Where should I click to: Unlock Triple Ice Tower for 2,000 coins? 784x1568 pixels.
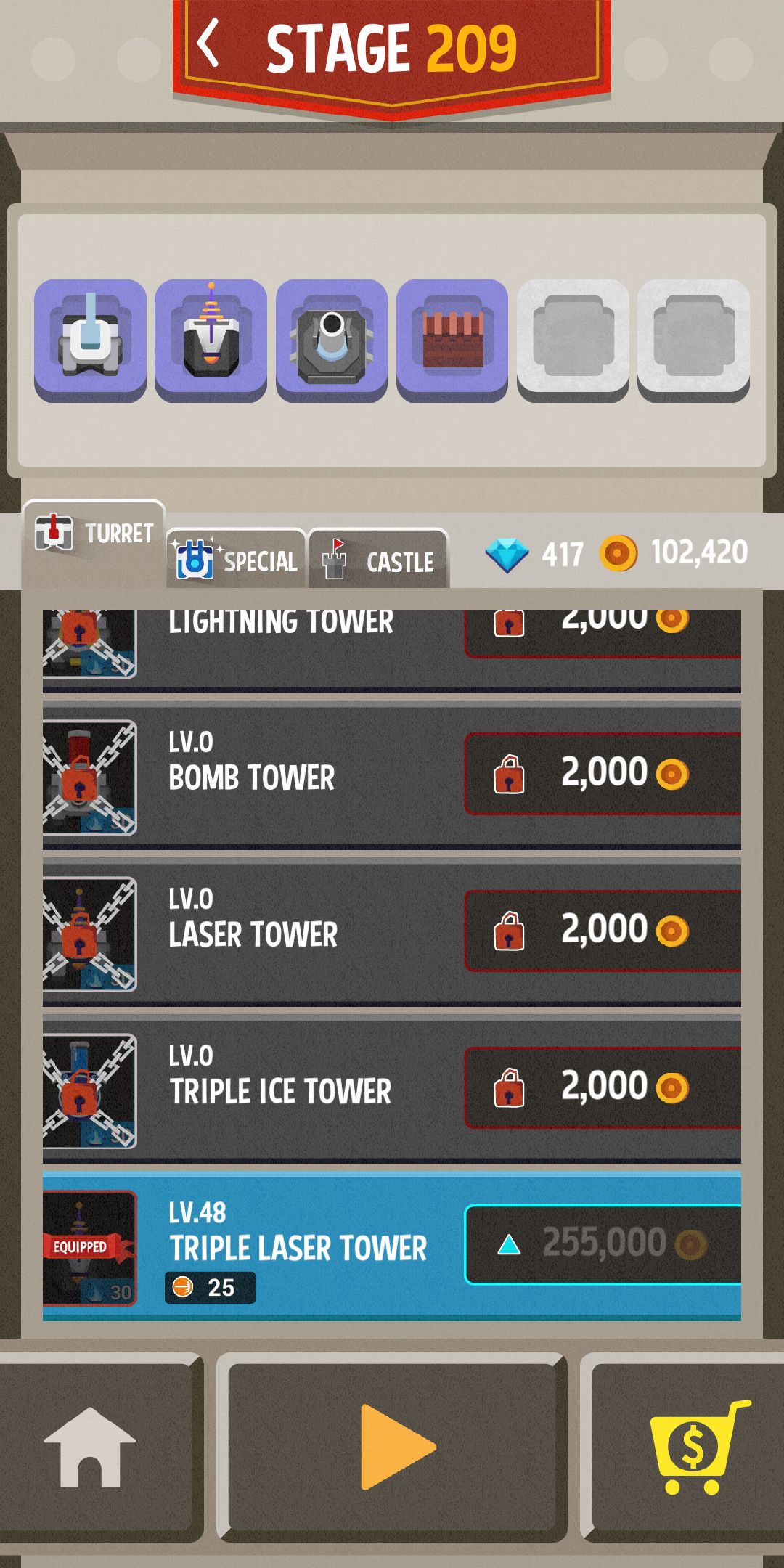[x=603, y=1087]
